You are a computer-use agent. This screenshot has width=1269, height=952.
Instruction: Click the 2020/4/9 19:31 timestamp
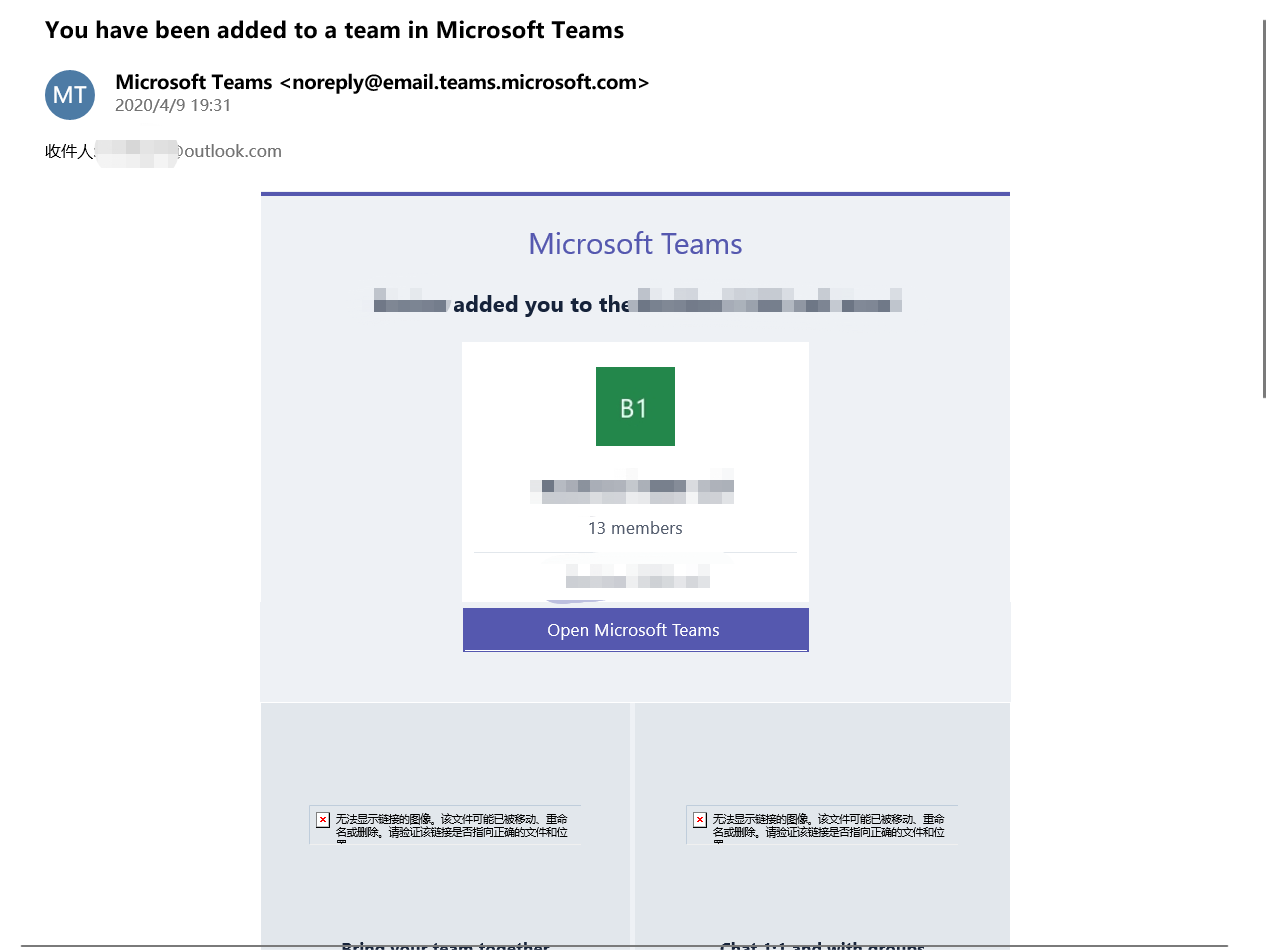point(173,105)
